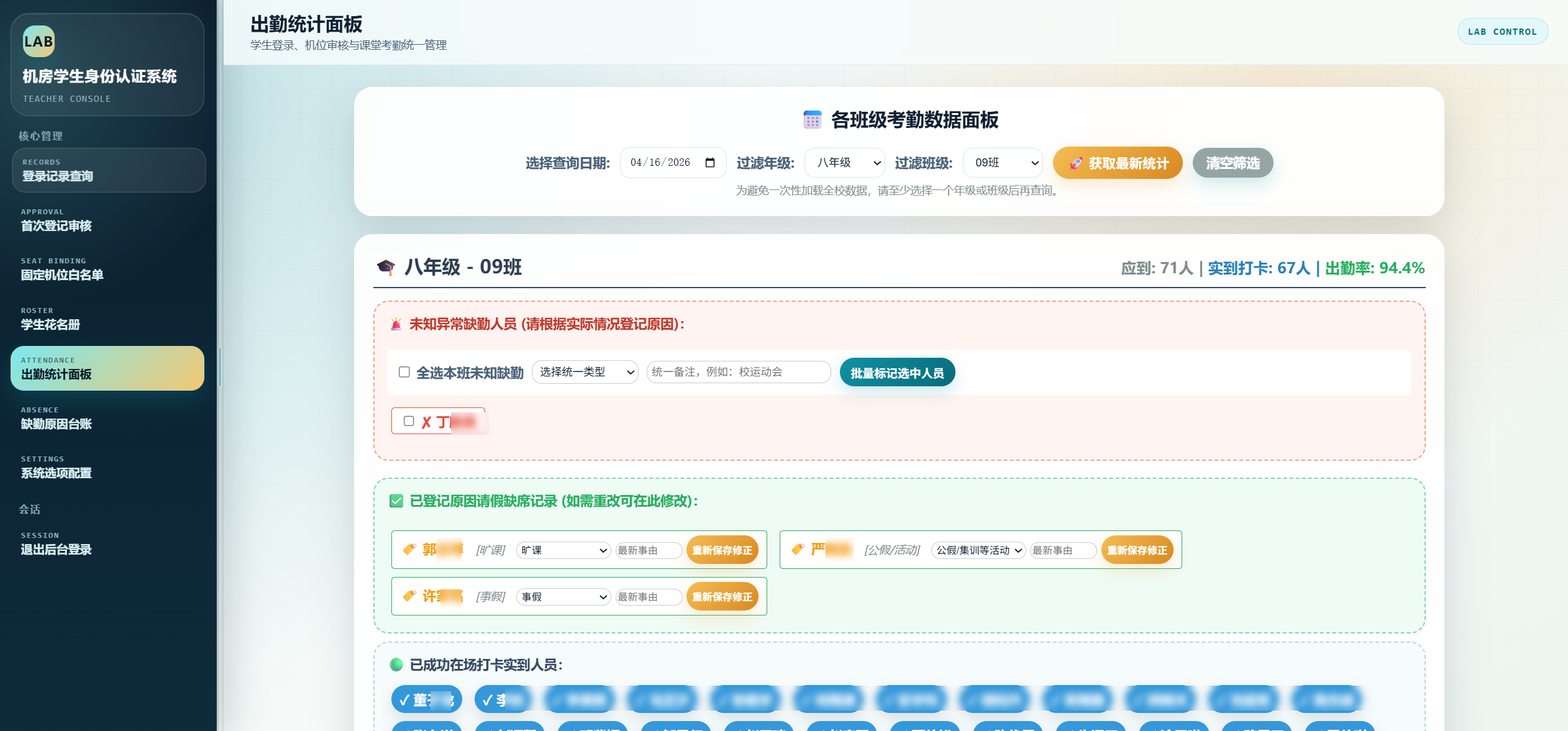Open 登录记录查询 in the sidebar
Screen dimensions: 1568x731
[109, 170]
